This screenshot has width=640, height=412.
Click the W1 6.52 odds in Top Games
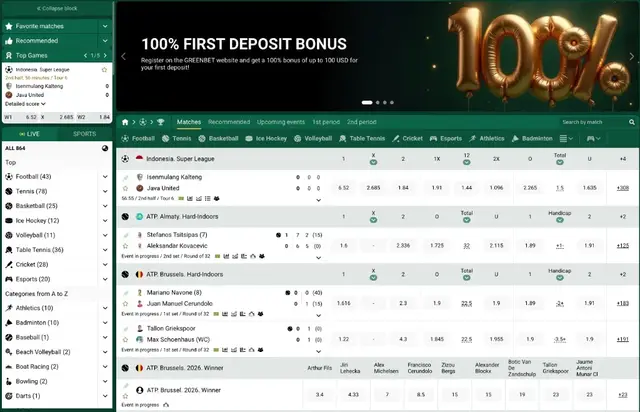pos(20,117)
